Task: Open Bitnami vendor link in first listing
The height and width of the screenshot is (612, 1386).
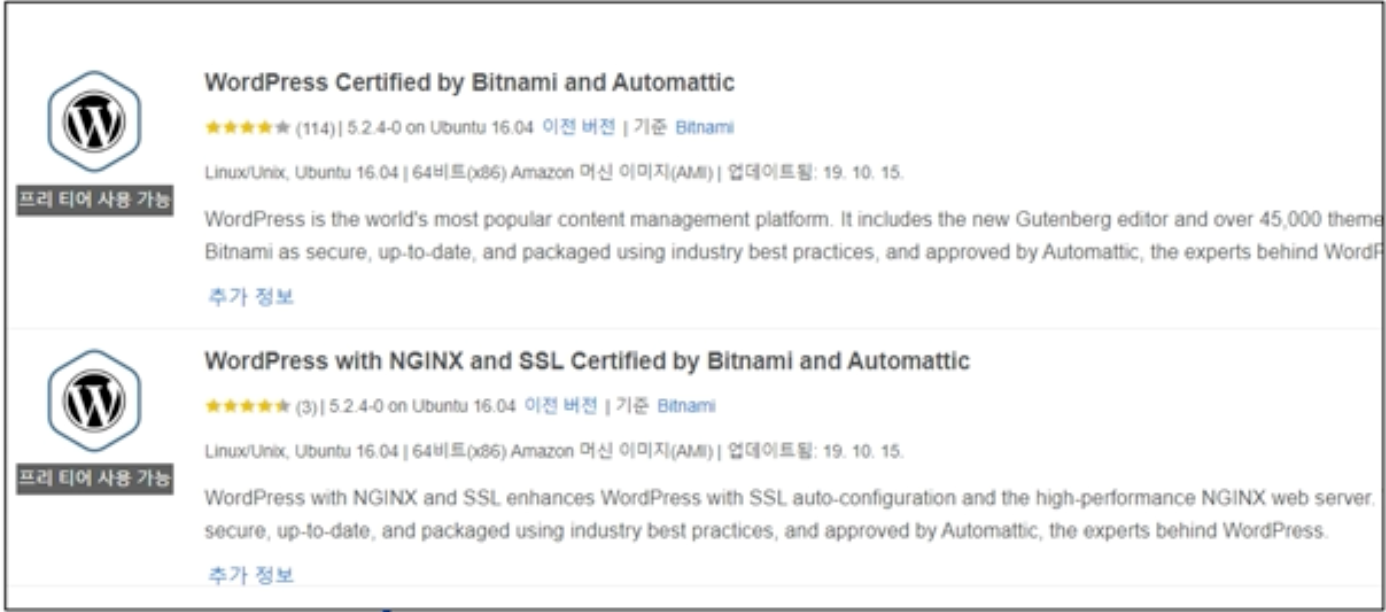Action: pyautogui.click(x=704, y=128)
